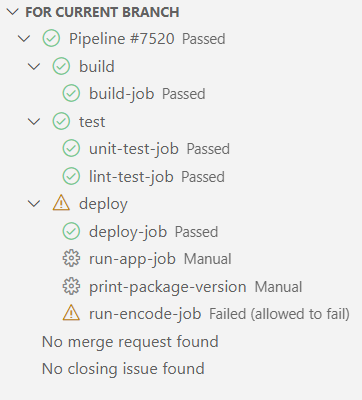The width and height of the screenshot is (362, 400).
Task: Collapse the build stage chevron
Action: pyautogui.click(x=34, y=66)
